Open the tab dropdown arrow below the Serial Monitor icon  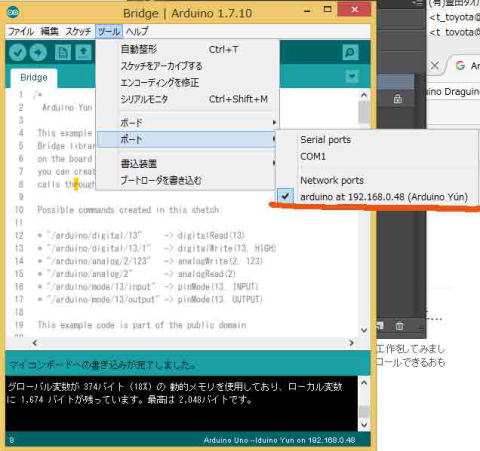pyautogui.click(x=352, y=77)
